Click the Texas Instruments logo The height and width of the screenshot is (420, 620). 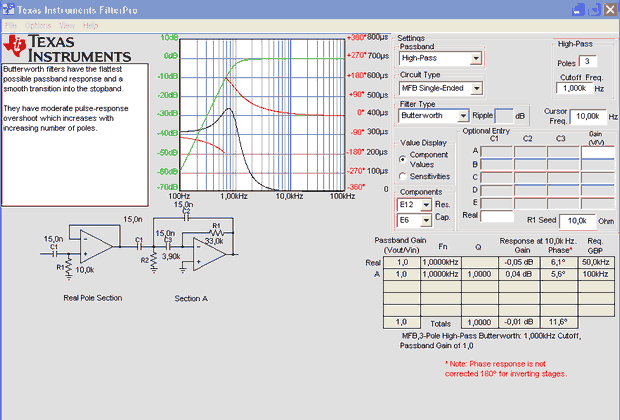click(x=67, y=49)
